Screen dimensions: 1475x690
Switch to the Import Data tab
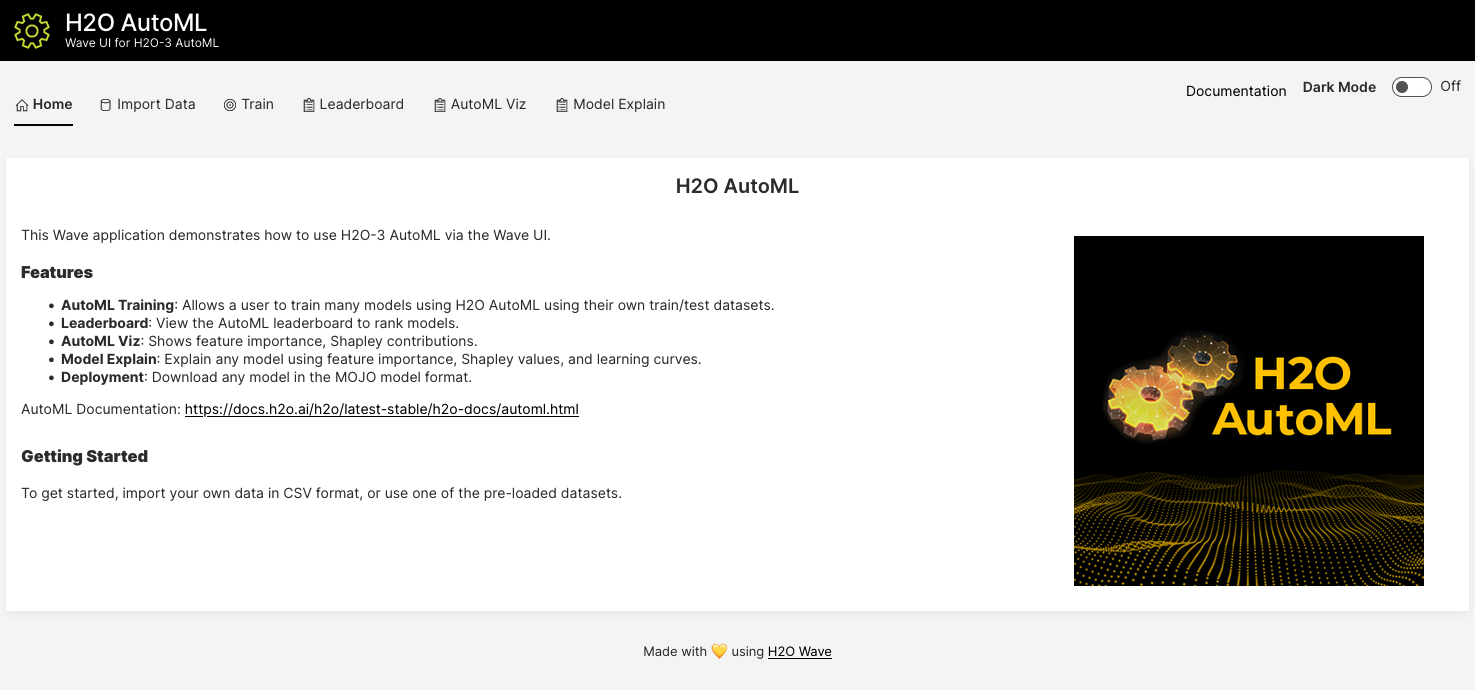point(147,104)
